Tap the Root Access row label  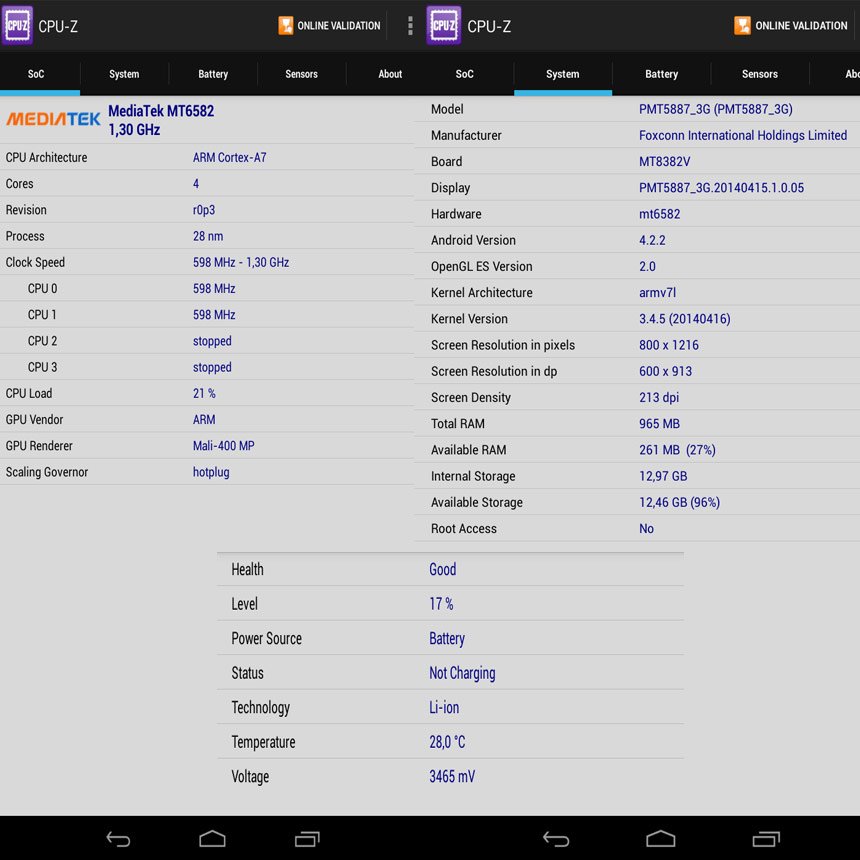[x=464, y=529]
